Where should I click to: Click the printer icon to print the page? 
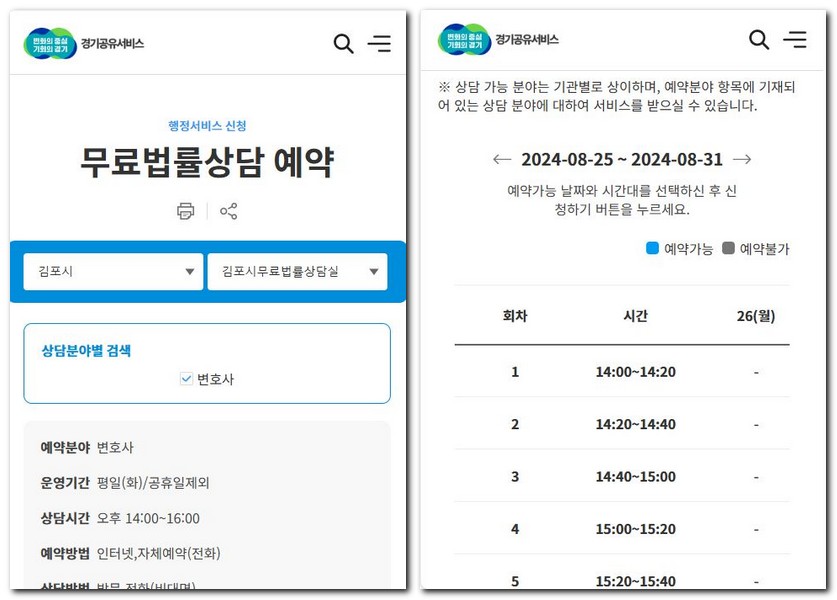point(184,211)
